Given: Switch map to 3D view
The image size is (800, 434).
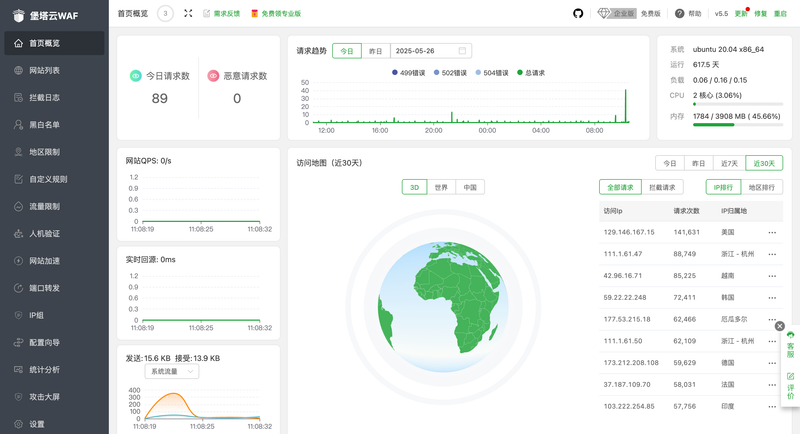Looking at the screenshot, I should click(x=414, y=188).
